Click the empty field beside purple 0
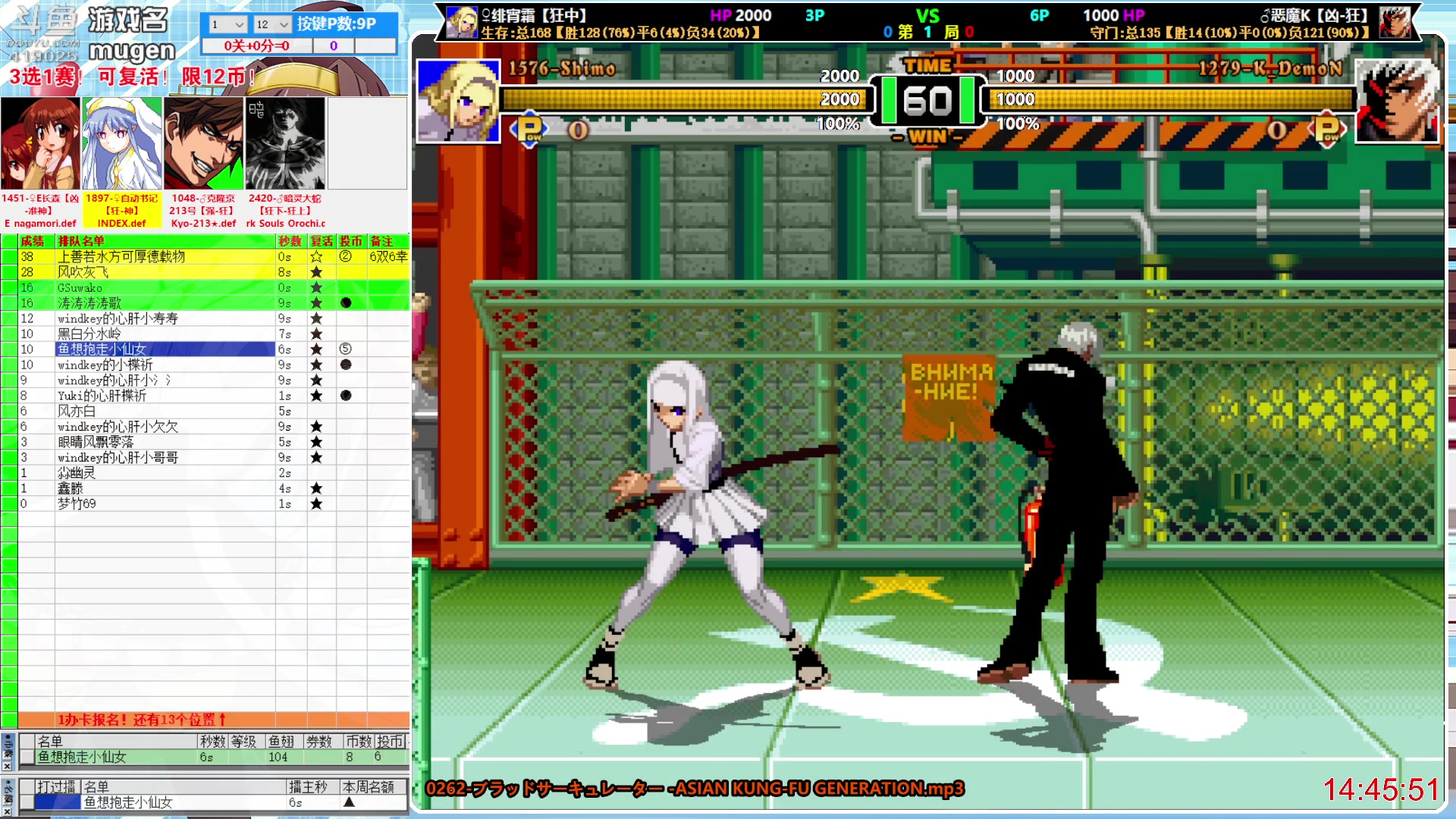Screen dimensions: 1456x819 pos(375,45)
